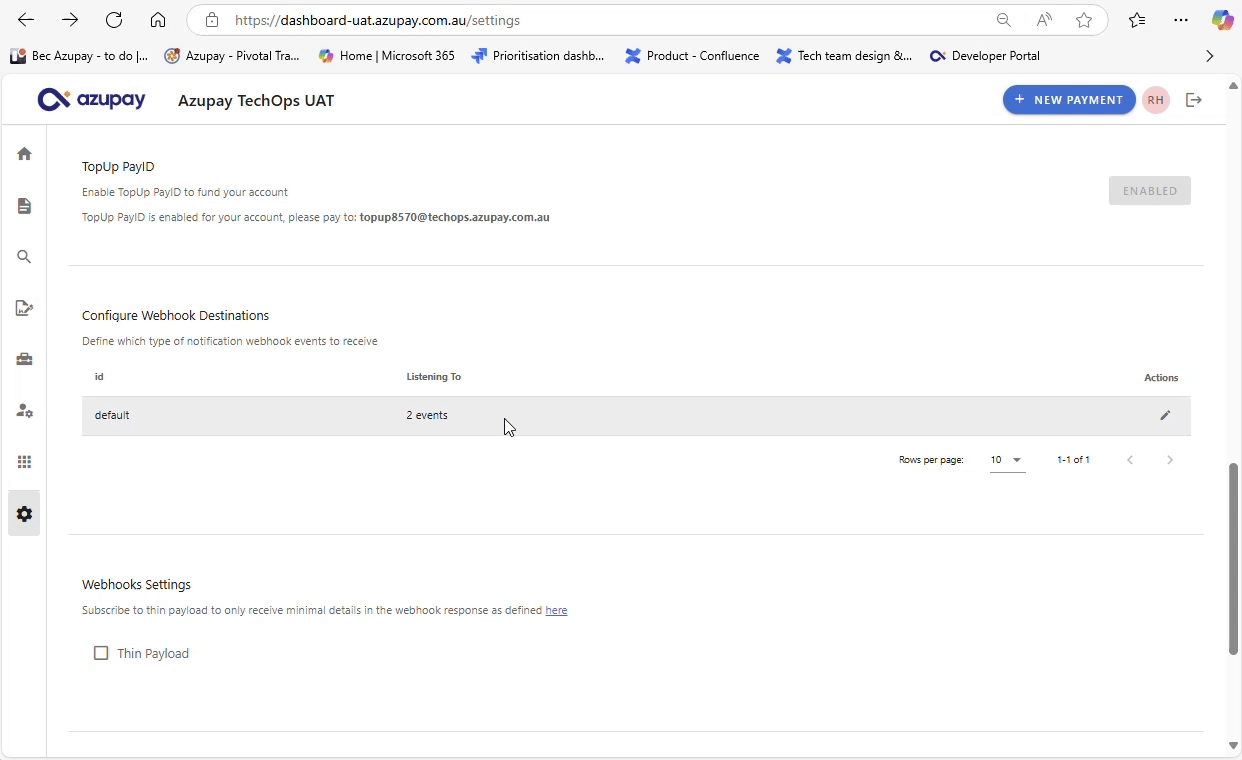Open the Azupay Pivotal Tracker bookmark
The height and width of the screenshot is (760, 1242).
tap(232, 56)
